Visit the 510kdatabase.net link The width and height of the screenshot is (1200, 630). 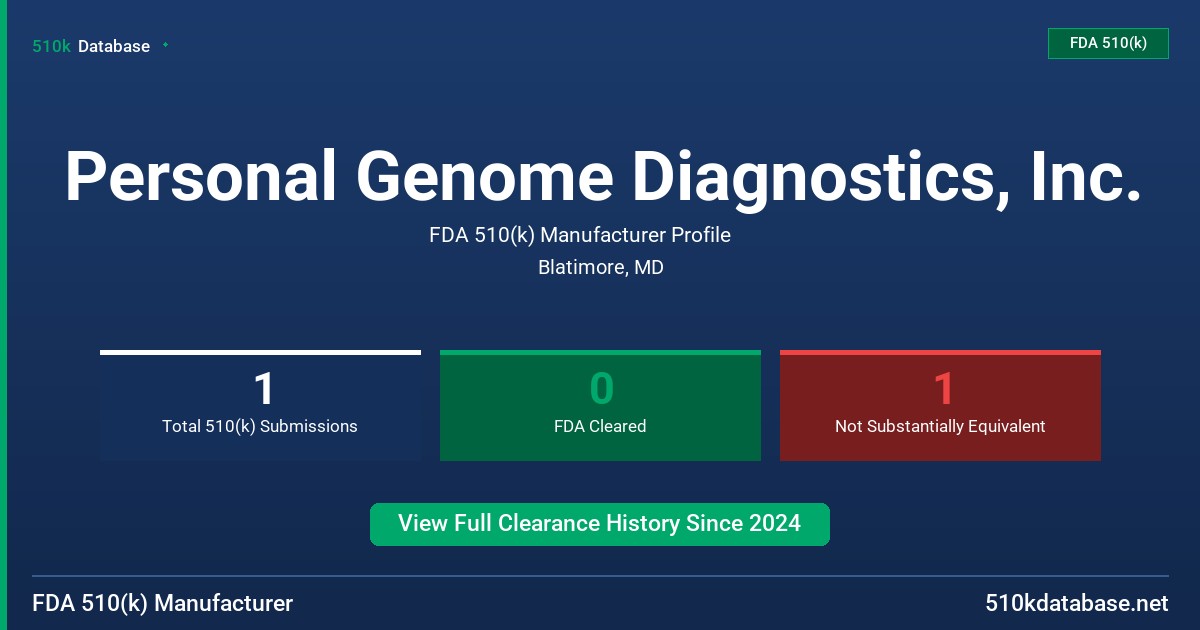coord(1076,603)
